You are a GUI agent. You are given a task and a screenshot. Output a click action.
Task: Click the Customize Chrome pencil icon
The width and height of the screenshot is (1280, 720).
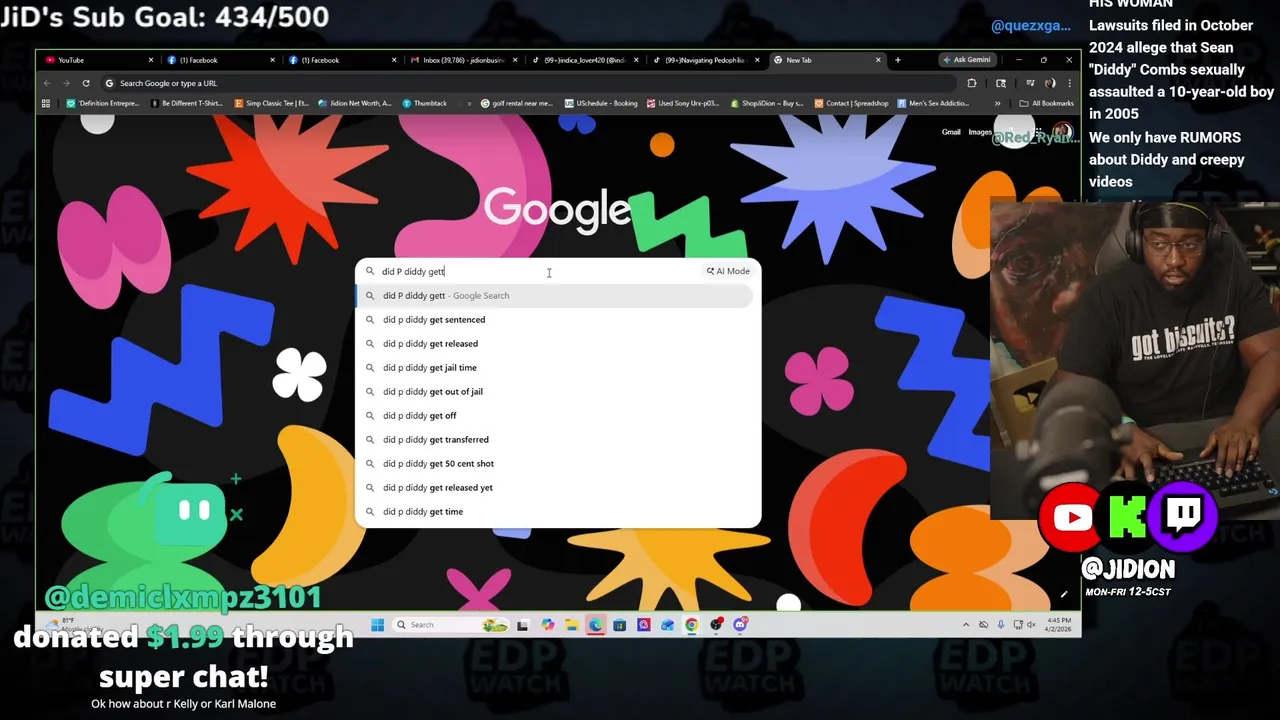tap(1064, 594)
